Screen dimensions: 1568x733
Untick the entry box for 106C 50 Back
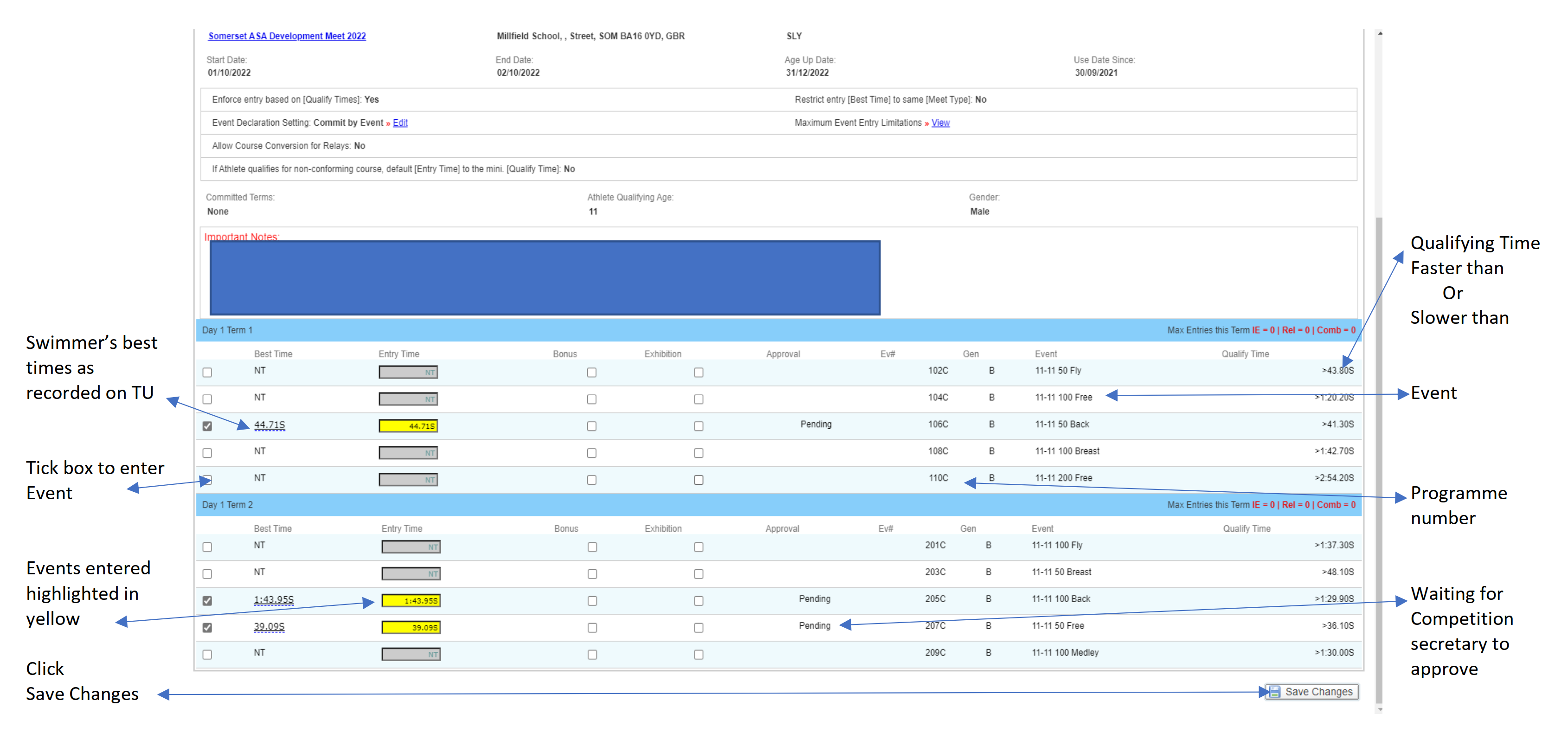point(207,426)
